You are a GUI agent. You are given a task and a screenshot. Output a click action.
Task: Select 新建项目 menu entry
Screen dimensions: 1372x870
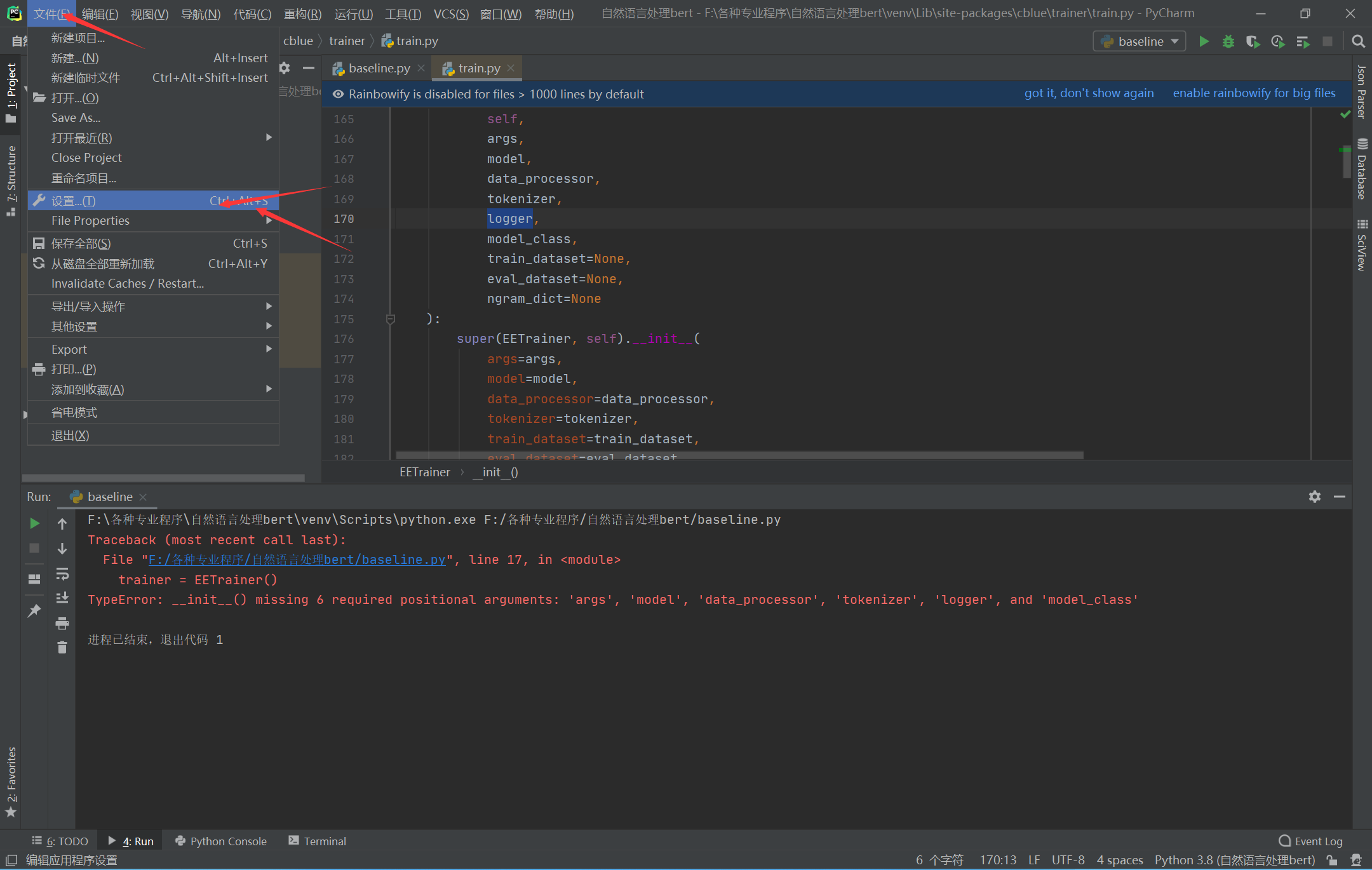[153, 38]
